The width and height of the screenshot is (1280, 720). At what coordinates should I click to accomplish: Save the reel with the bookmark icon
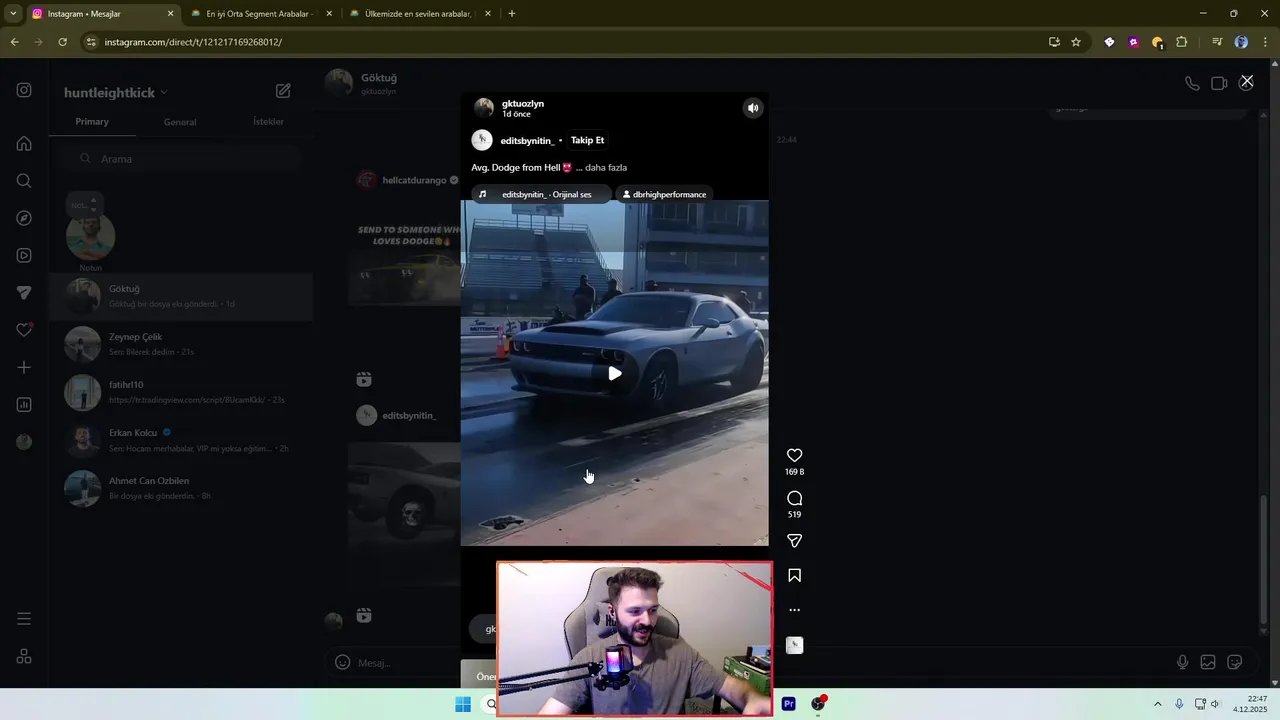(794, 575)
